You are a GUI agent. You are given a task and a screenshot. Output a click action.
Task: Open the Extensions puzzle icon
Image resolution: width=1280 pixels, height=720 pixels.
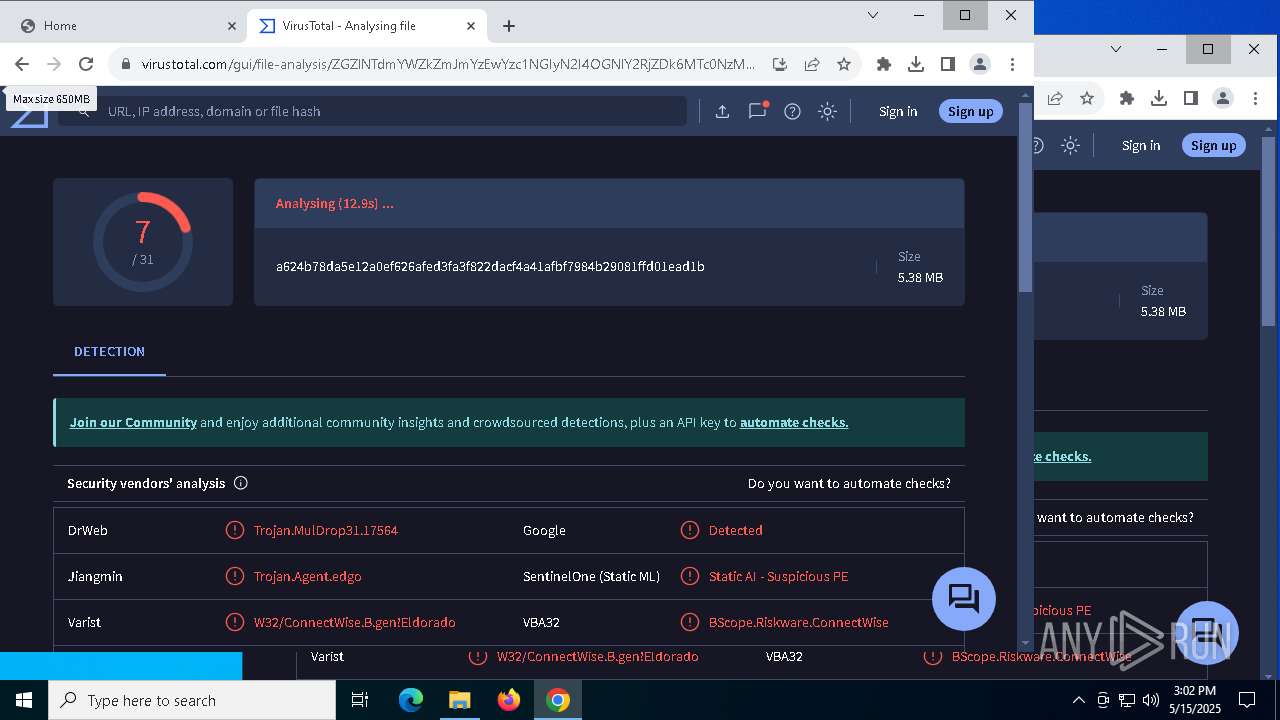pyautogui.click(x=884, y=64)
